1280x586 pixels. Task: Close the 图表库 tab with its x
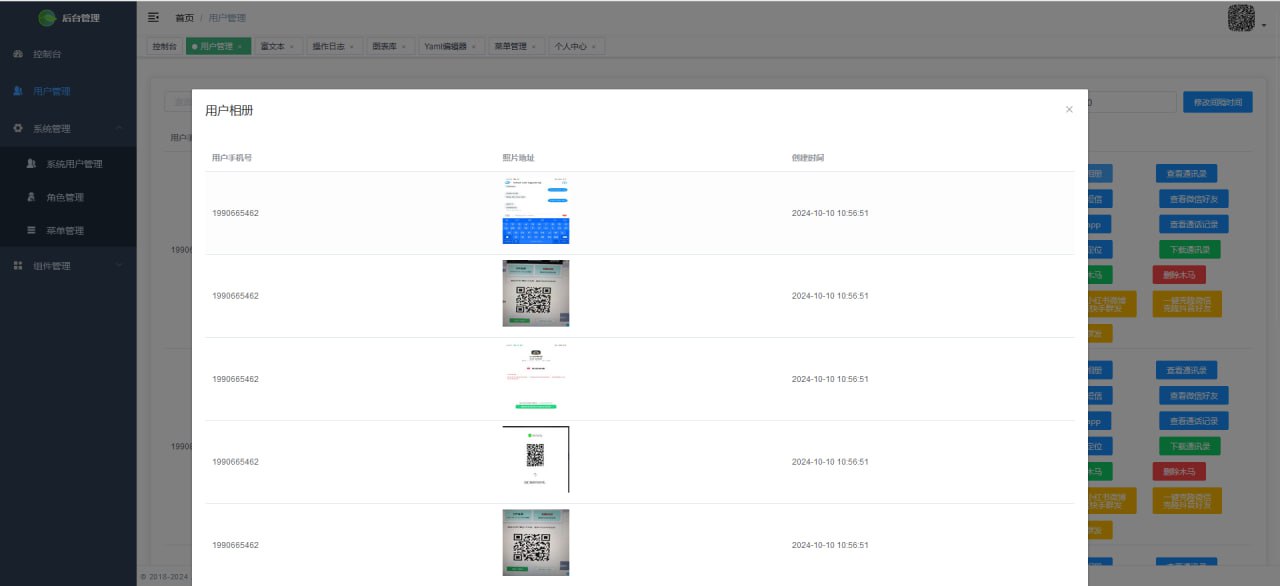(404, 46)
